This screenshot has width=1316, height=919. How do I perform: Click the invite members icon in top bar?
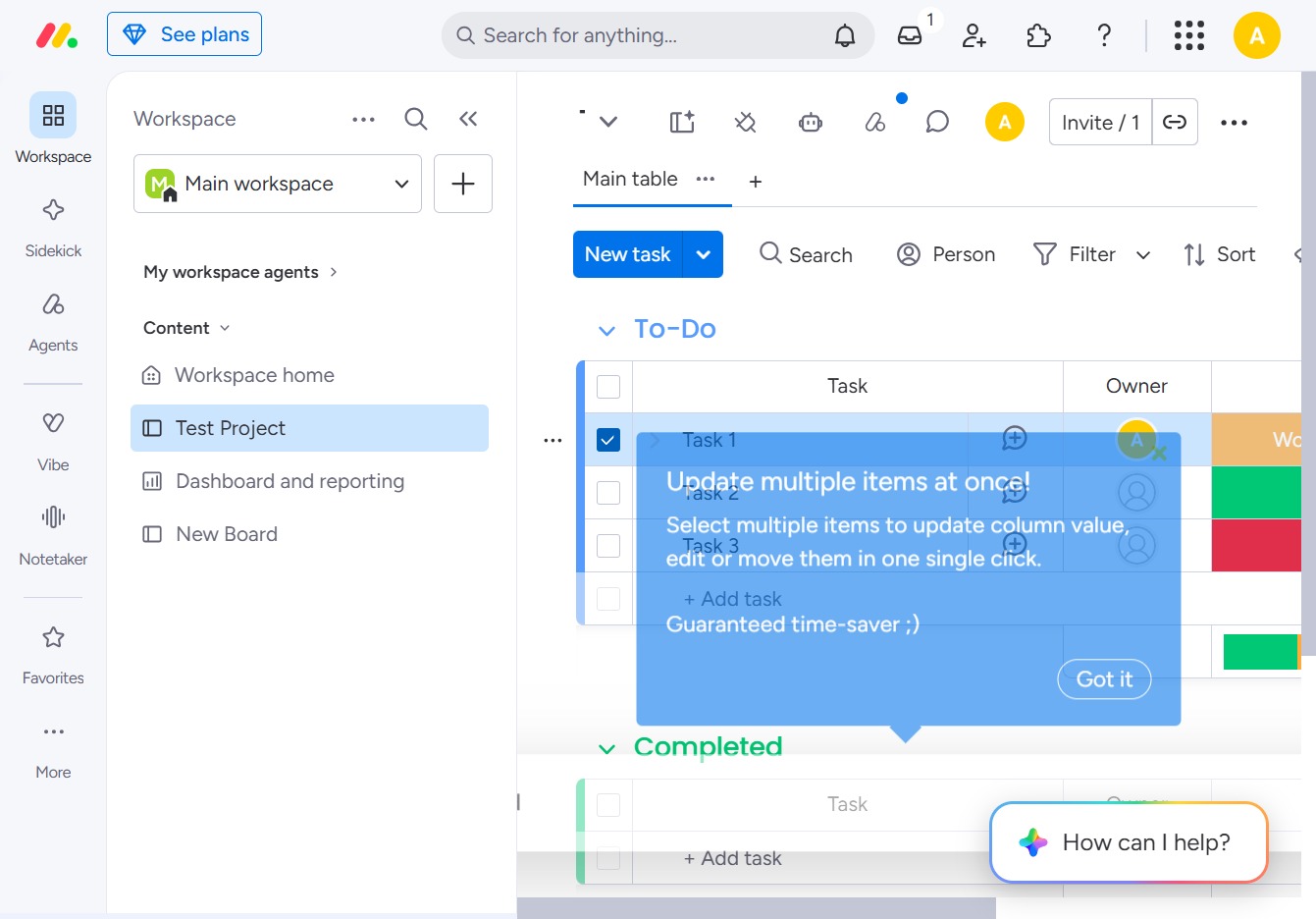[974, 36]
